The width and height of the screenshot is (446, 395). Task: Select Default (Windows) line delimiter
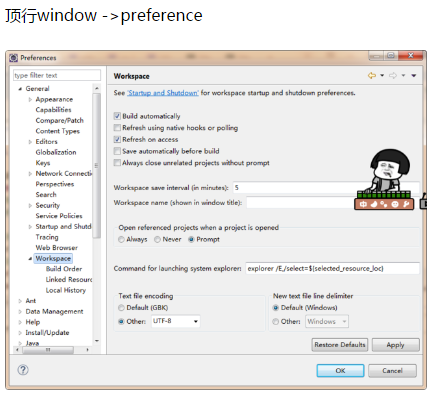276,307
